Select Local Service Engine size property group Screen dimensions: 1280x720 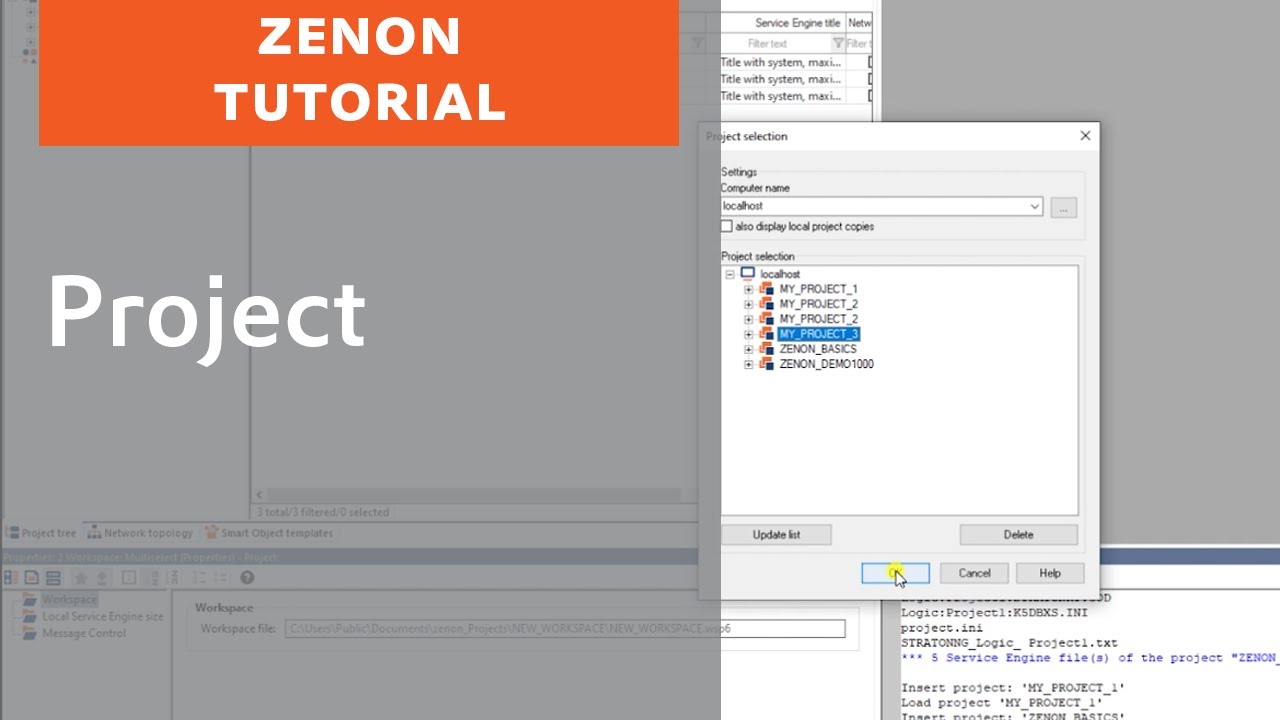[102, 617]
